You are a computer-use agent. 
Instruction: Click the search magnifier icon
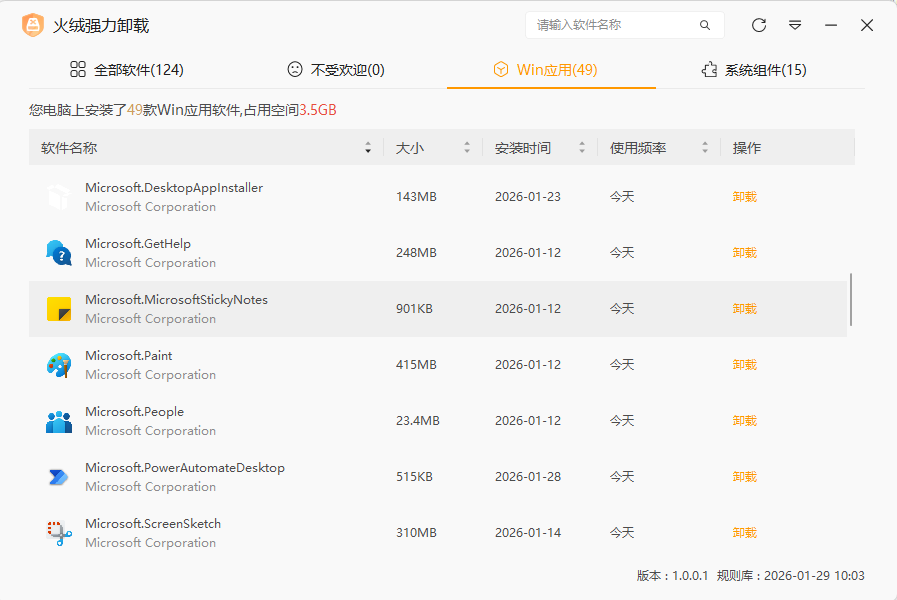coord(705,25)
